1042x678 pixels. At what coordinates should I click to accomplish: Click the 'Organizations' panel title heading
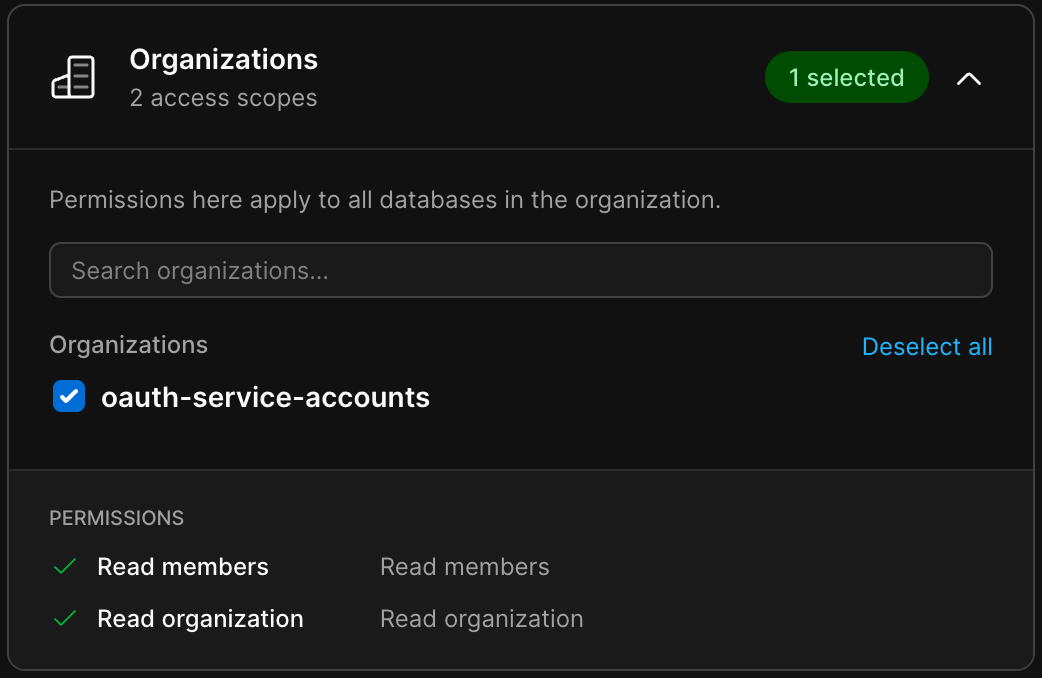coord(223,60)
